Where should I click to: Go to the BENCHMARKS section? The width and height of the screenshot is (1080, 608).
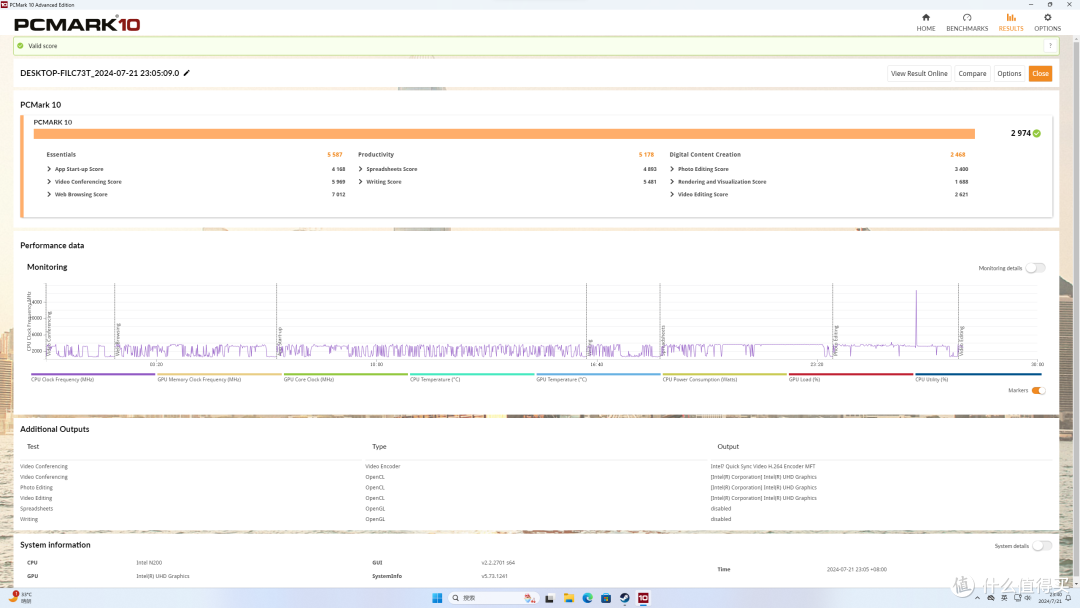click(x=966, y=22)
